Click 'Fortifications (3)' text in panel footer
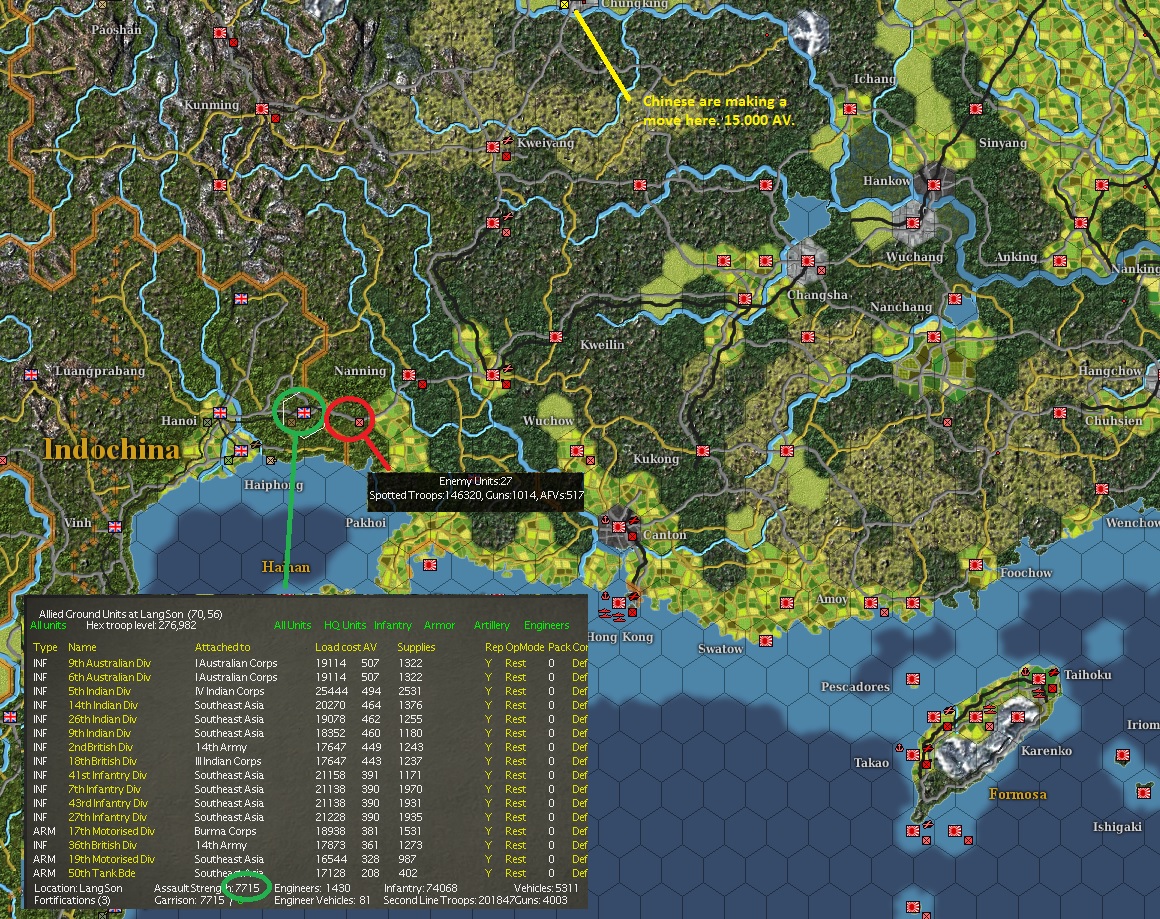The height and width of the screenshot is (919, 1160). [x=72, y=901]
